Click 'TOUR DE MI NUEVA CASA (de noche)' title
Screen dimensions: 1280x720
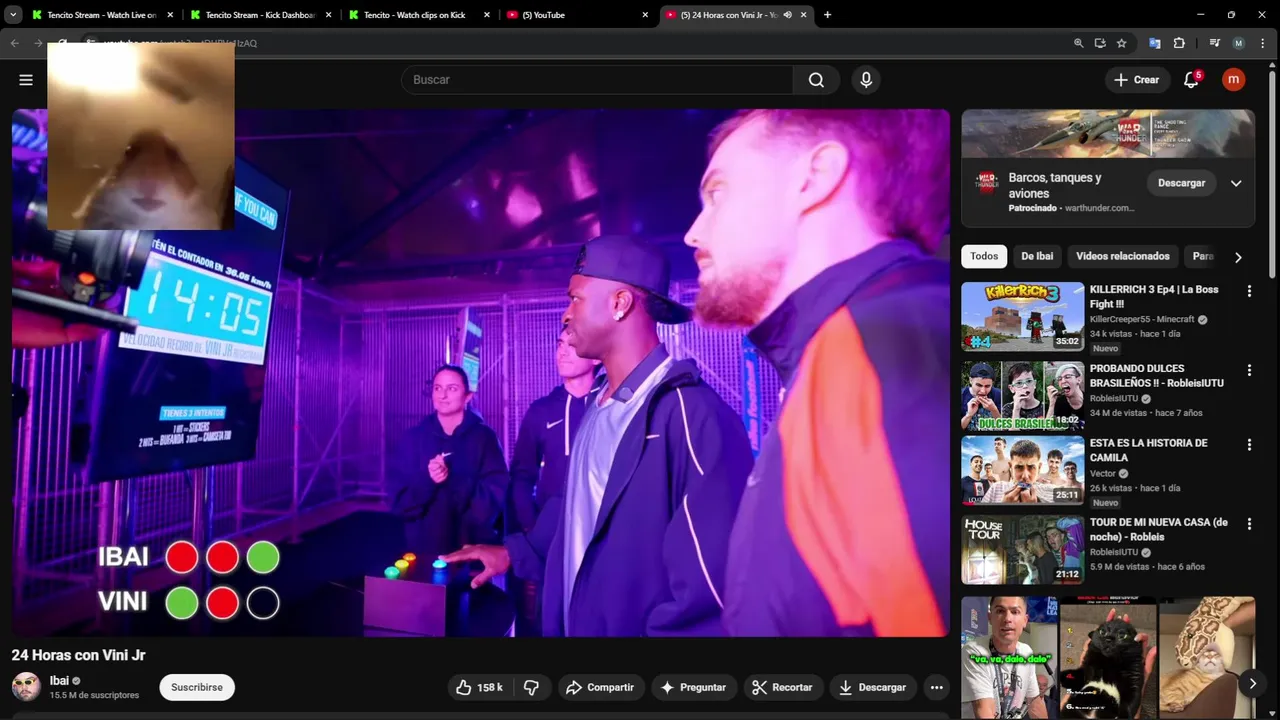coord(1159,529)
